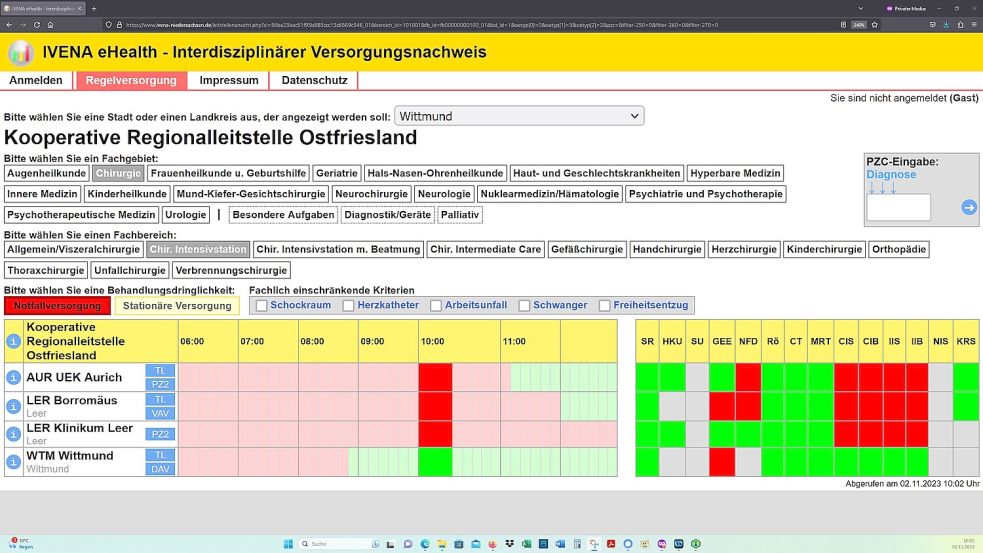Open weather widget in taskbar corner
The width and height of the screenshot is (983, 553).
pyautogui.click(x=21, y=544)
